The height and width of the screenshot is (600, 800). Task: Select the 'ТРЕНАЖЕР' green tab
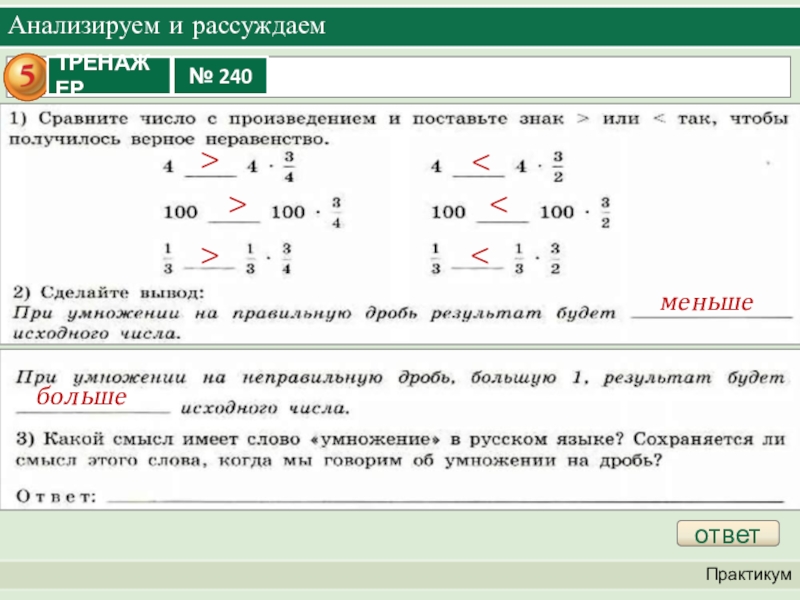[106, 75]
